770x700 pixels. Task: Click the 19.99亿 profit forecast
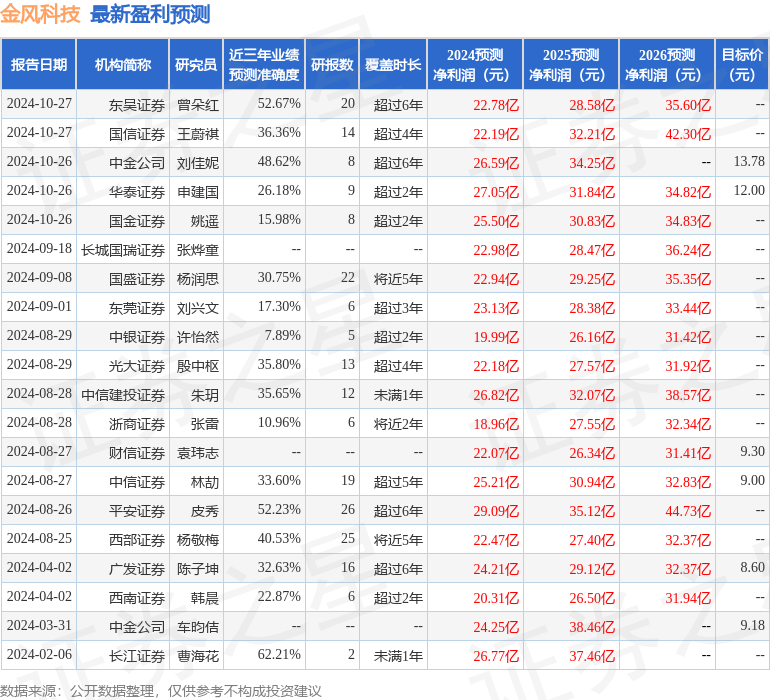pos(496,337)
